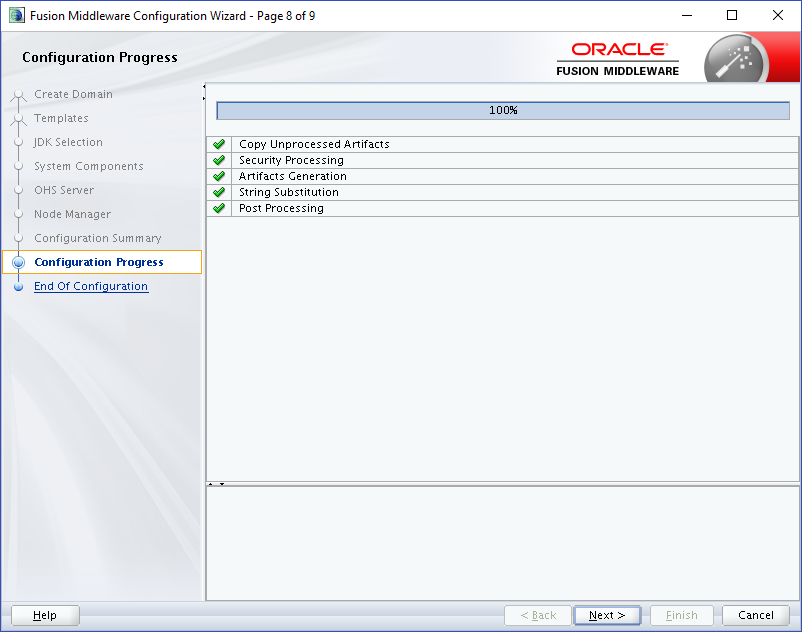The height and width of the screenshot is (632, 802).
Task: Open the End Of Configuration link
Action: 91,286
